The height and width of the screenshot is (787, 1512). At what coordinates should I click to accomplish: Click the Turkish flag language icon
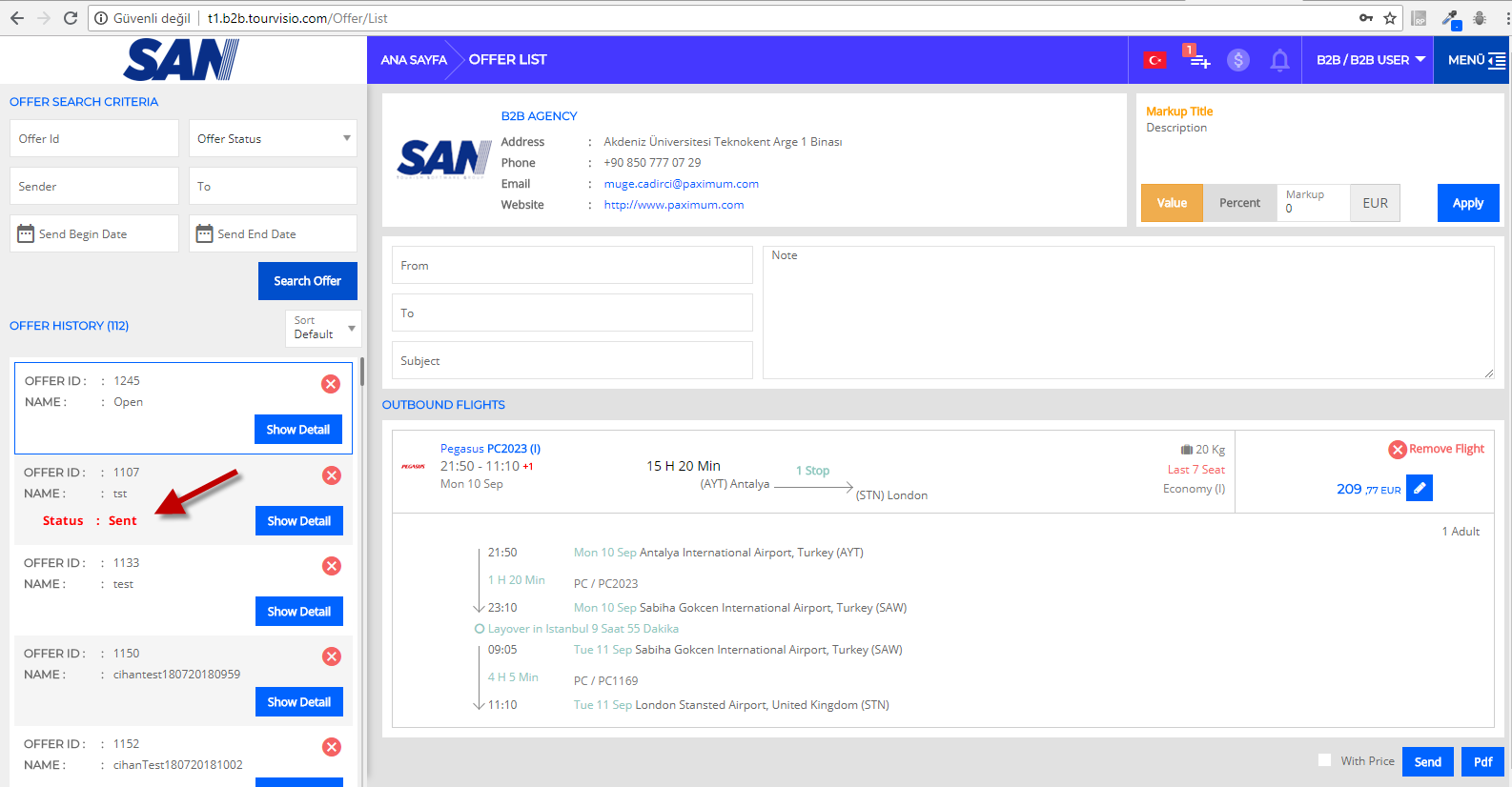click(1154, 60)
